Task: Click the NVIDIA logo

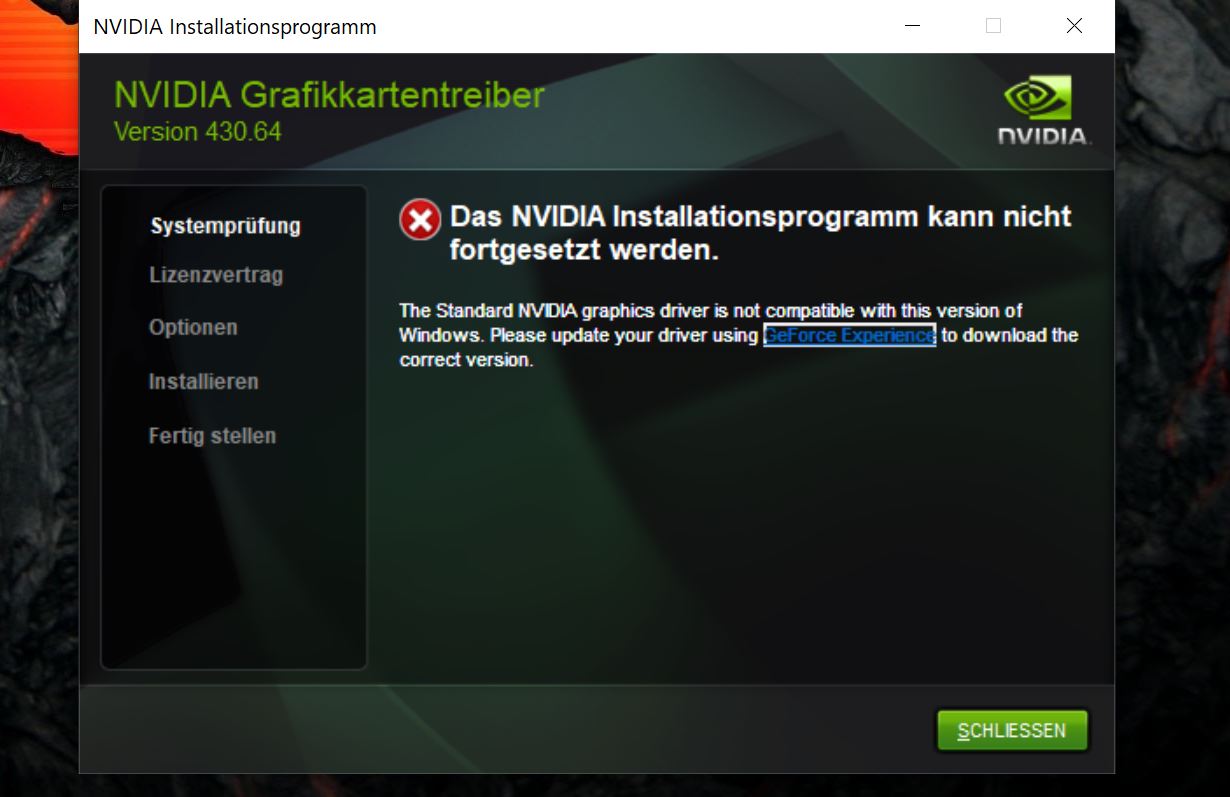Action: click(1045, 110)
